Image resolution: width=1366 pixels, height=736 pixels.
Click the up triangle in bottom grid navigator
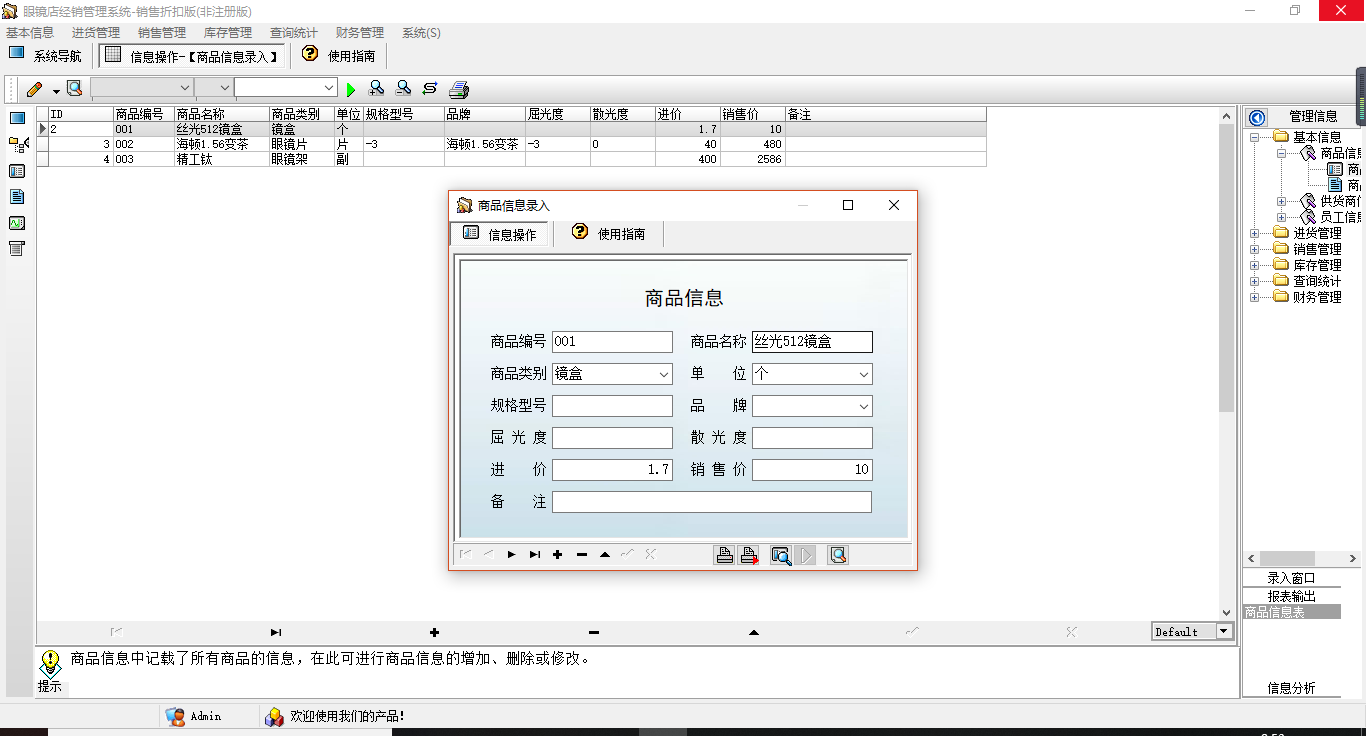tap(754, 632)
